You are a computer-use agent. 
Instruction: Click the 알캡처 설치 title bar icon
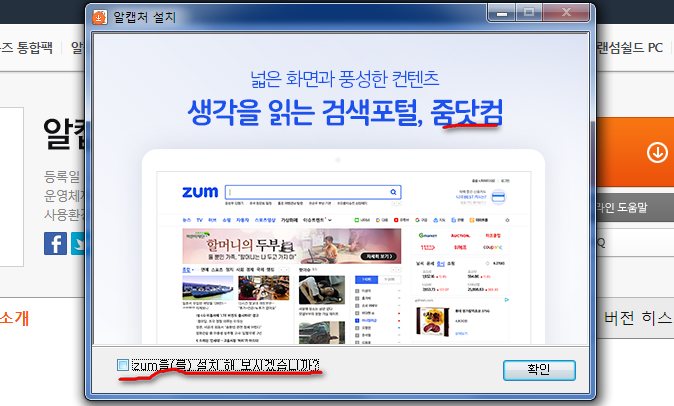(100, 18)
